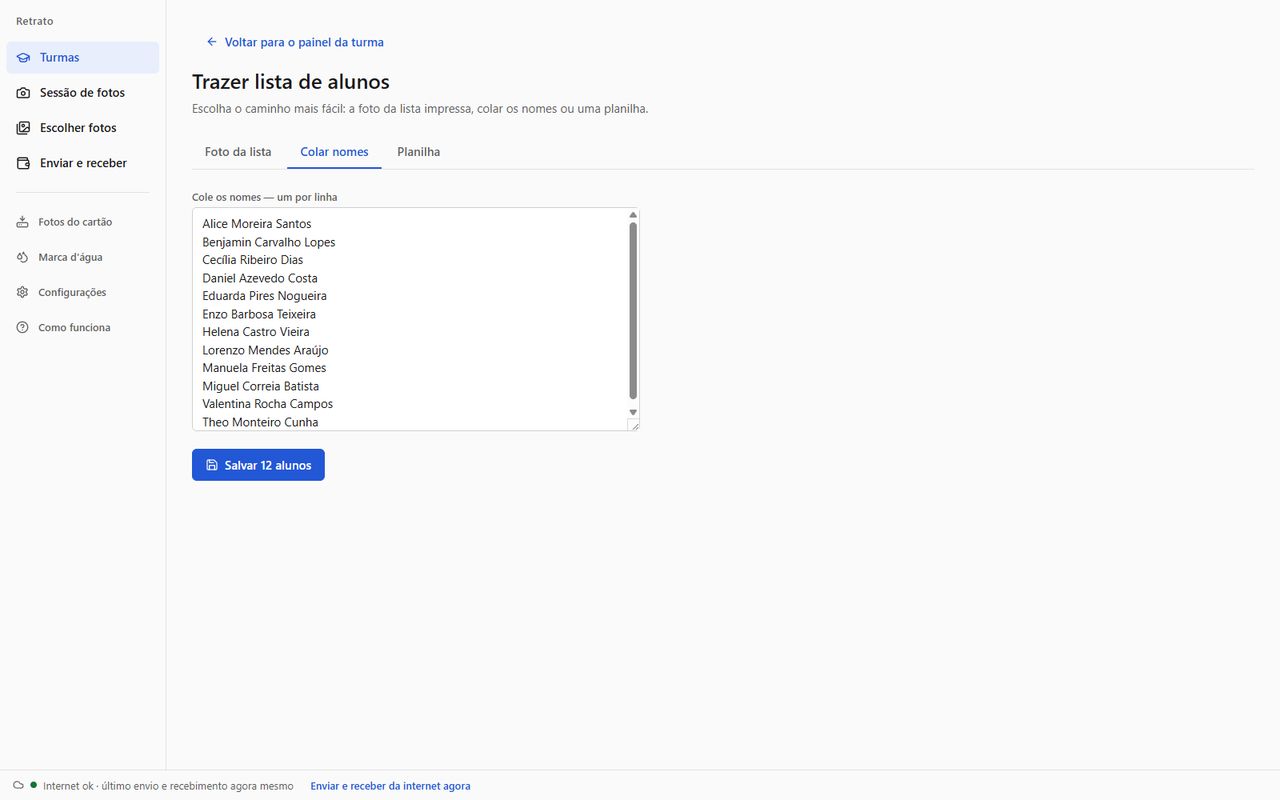Click the back arrow icon
Image resolution: width=1280 pixels, height=800 pixels.
[211, 42]
